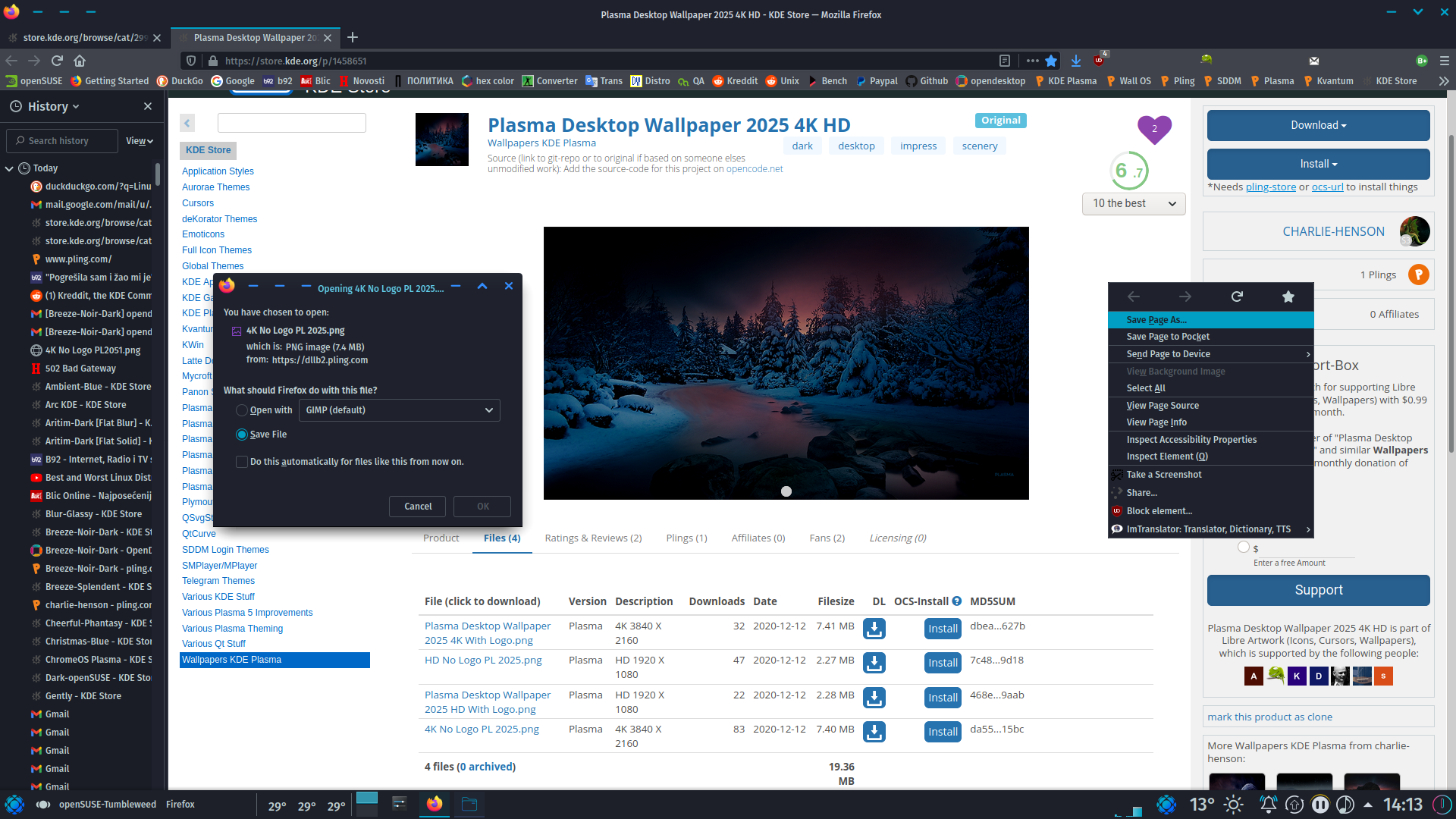Check Do this automatically checkbox

click(x=242, y=462)
